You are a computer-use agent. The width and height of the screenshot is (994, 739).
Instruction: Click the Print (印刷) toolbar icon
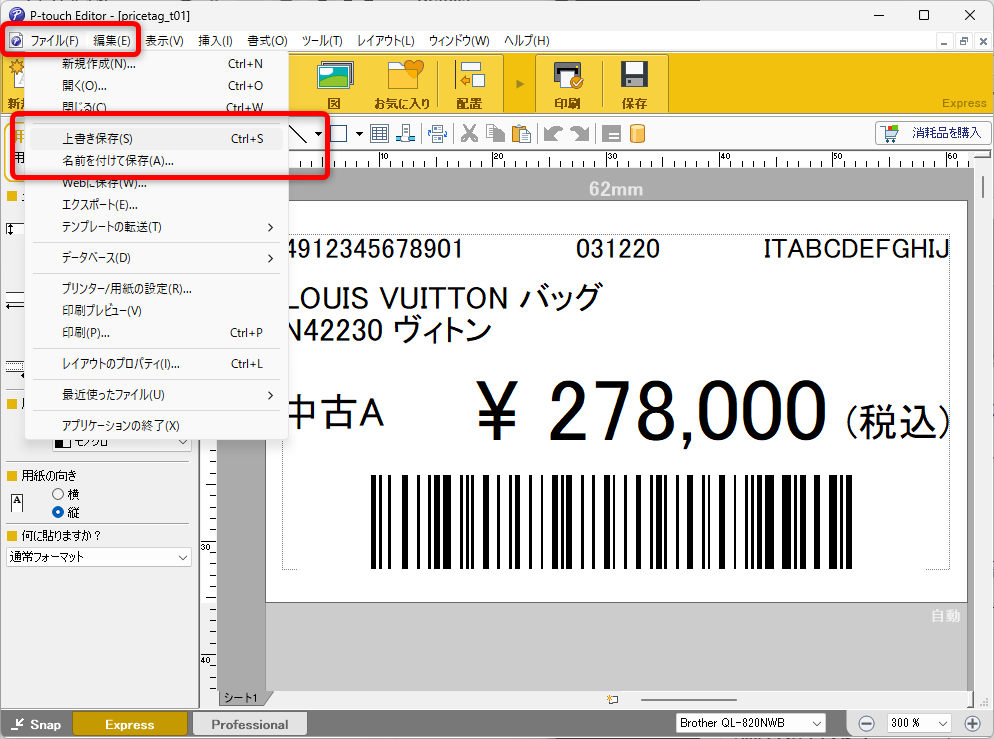567,82
